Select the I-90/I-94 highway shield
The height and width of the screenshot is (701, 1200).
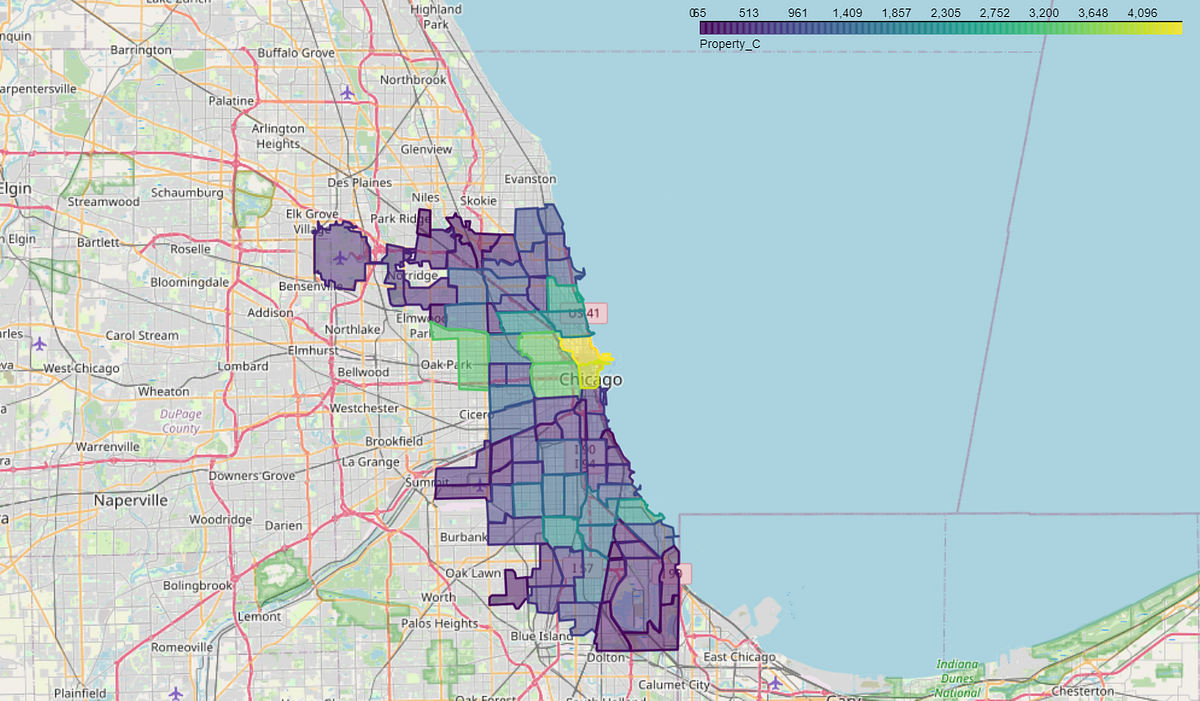586,455
